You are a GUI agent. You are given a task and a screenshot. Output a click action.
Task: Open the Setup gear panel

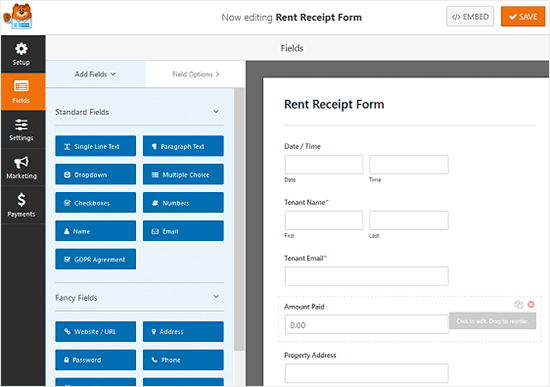[21, 54]
